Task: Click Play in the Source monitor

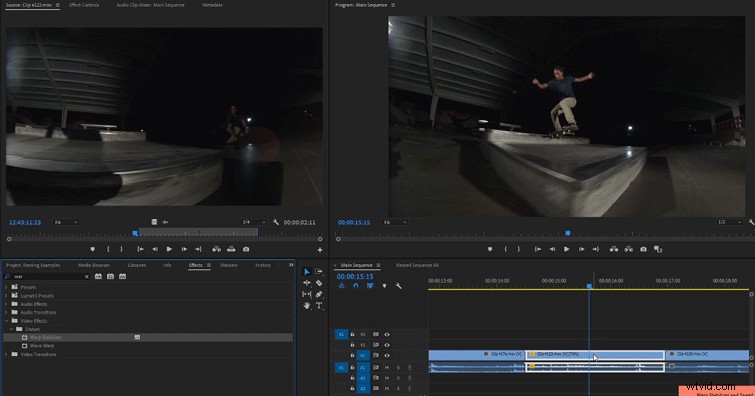Action: [169, 249]
